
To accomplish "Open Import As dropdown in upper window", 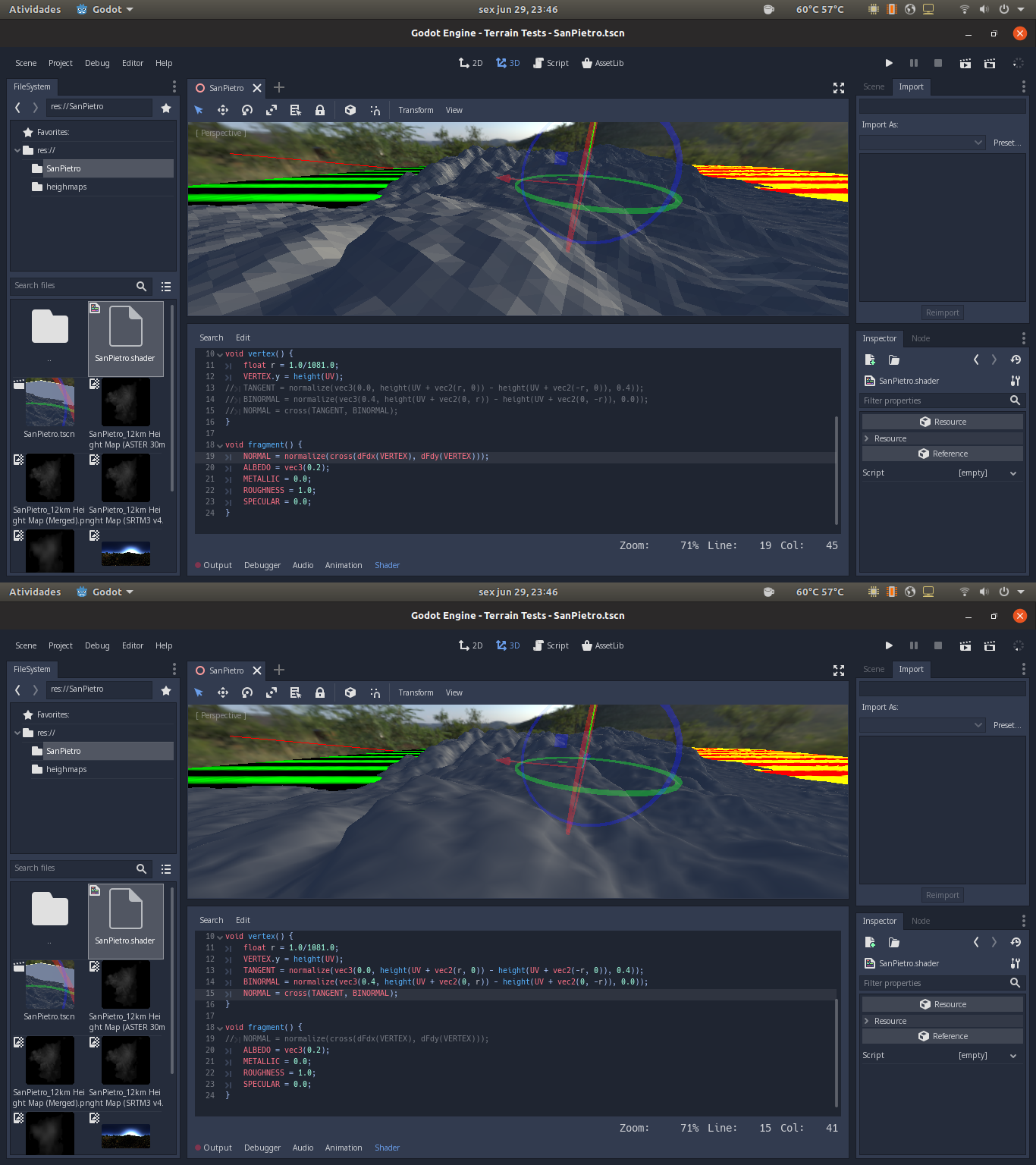I will coord(922,143).
